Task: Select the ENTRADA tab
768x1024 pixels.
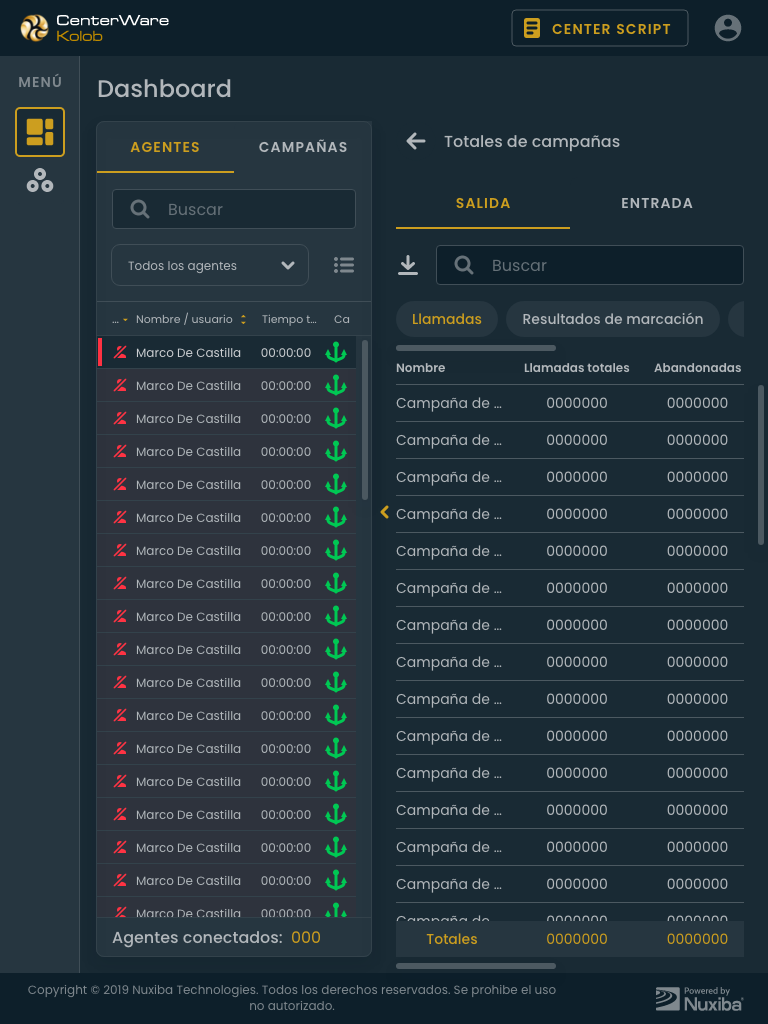Action: tap(657, 203)
